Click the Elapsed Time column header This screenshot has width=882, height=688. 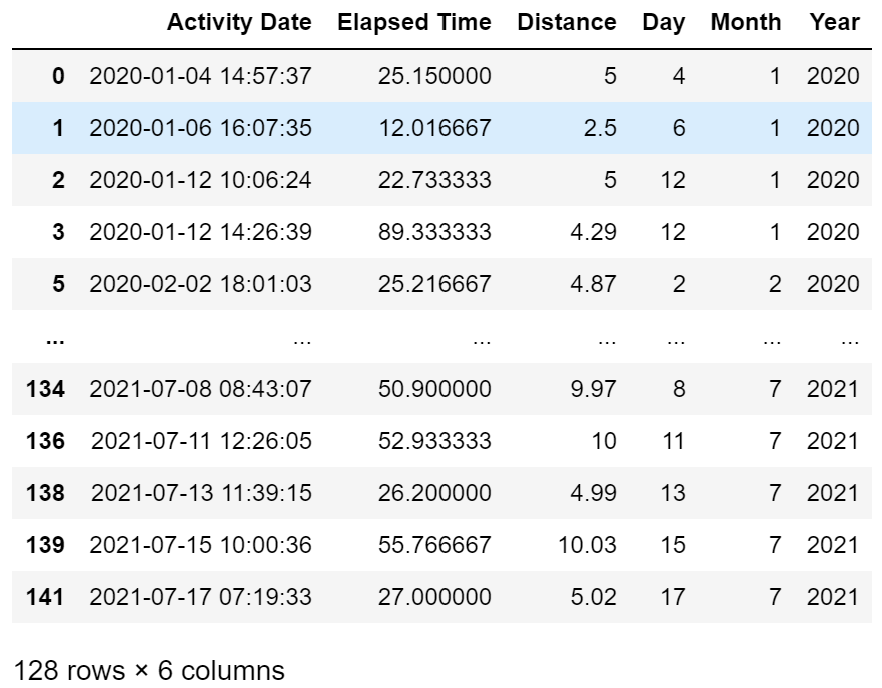[x=414, y=23]
